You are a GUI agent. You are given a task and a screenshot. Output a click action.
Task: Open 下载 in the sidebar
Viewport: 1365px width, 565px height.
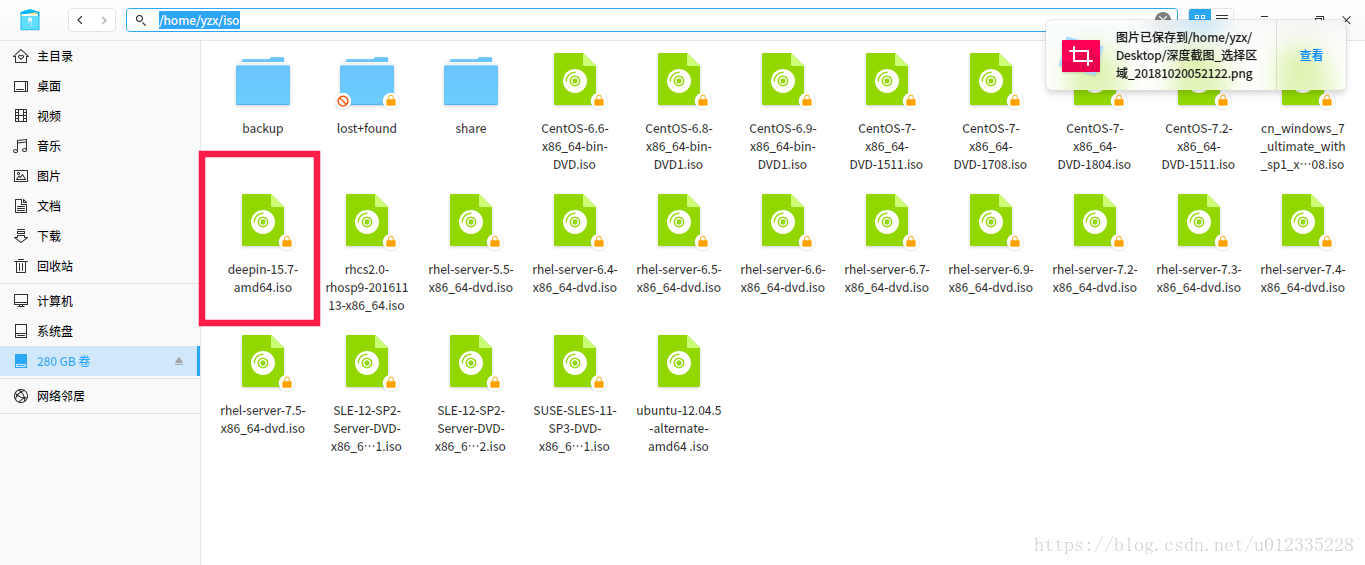[x=100, y=236]
